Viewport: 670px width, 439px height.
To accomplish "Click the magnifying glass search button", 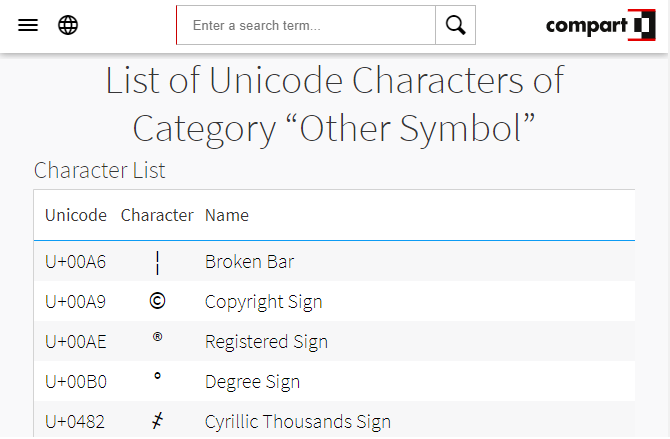I will [455, 25].
